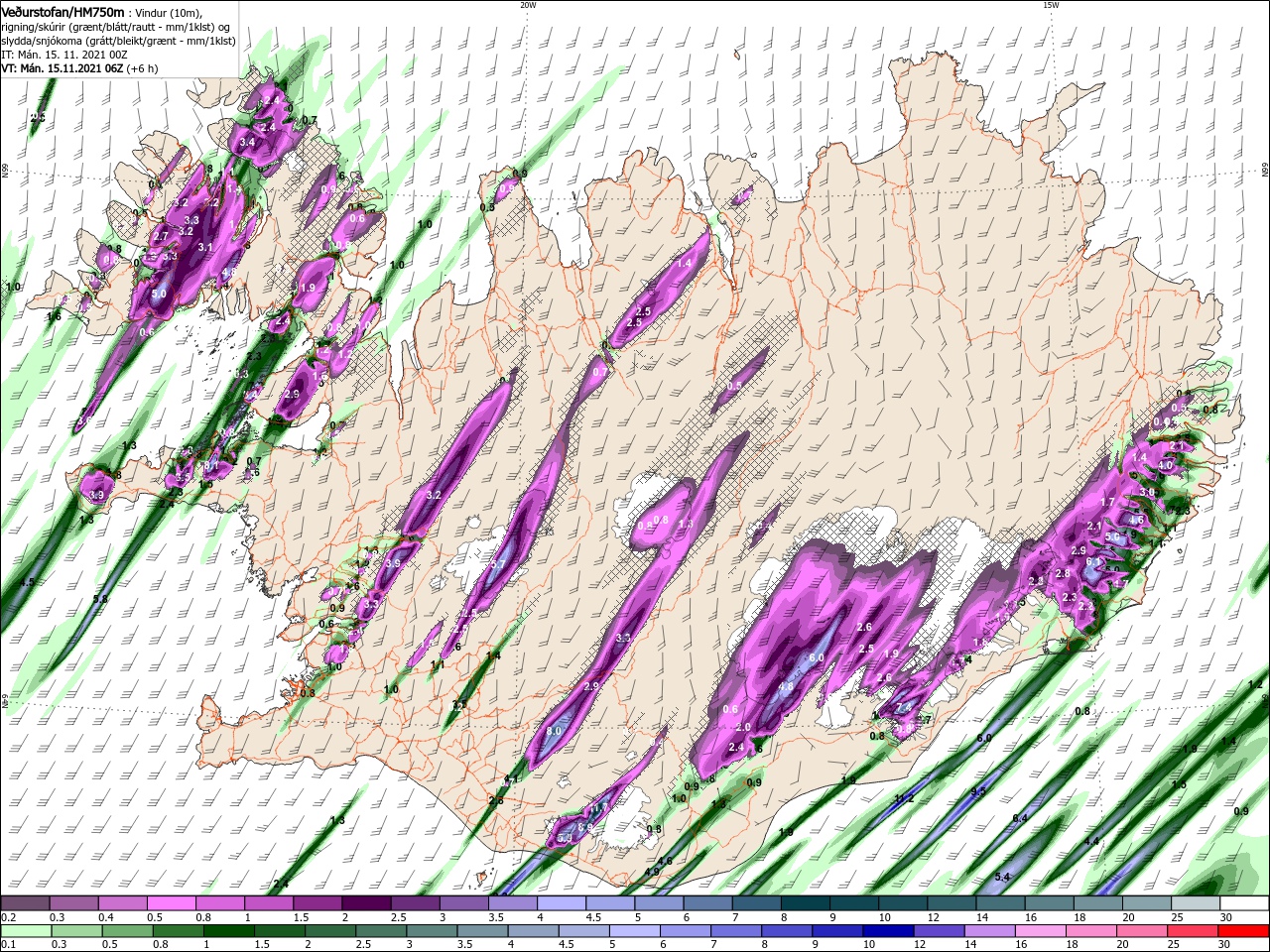Image resolution: width=1270 pixels, height=952 pixels.
Task: Click the '3.4' value over the northern Westfjords
Action: (x=248, y=143)
